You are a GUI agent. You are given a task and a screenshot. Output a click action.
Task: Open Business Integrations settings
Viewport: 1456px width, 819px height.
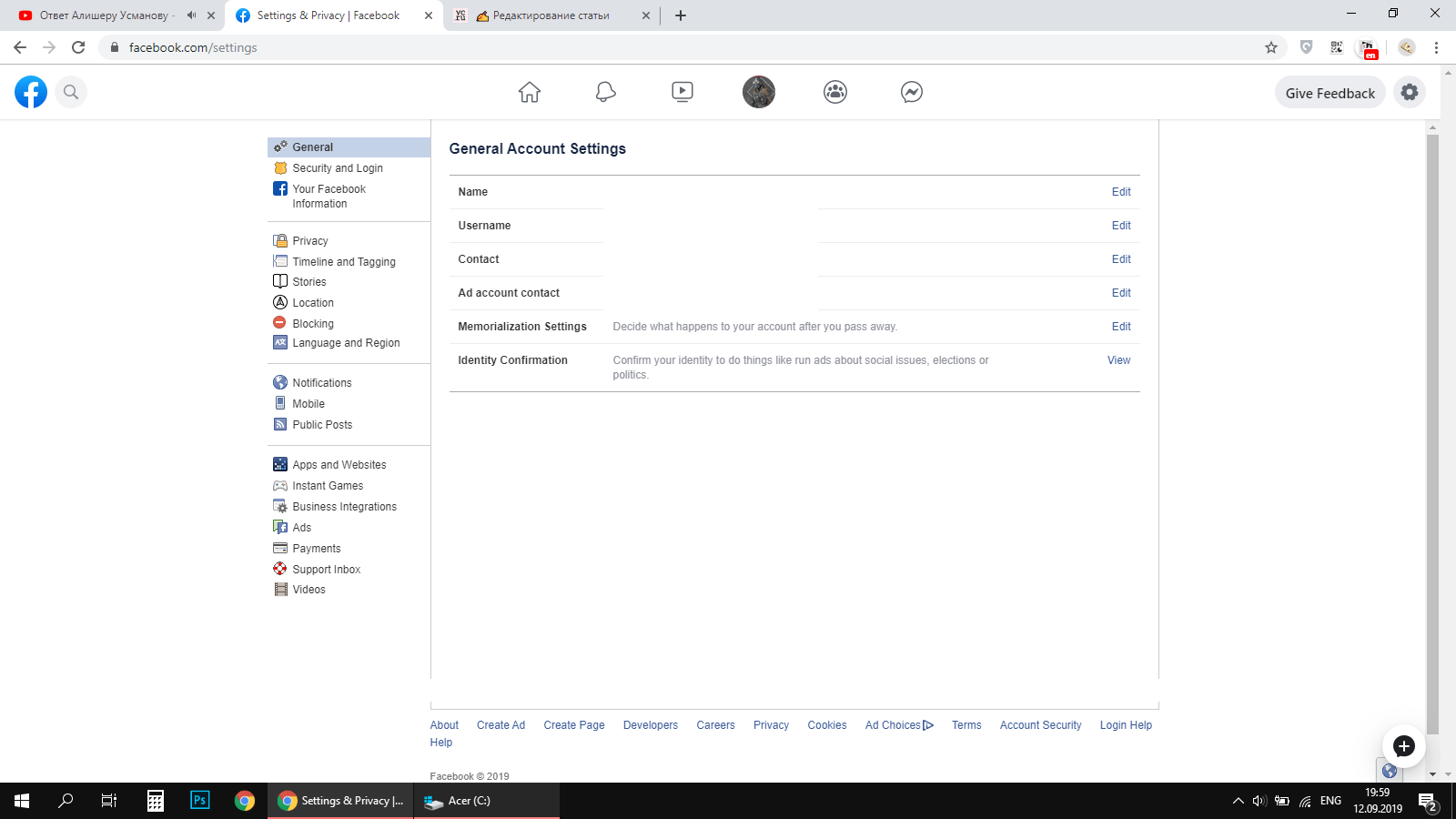coord(344,507)
